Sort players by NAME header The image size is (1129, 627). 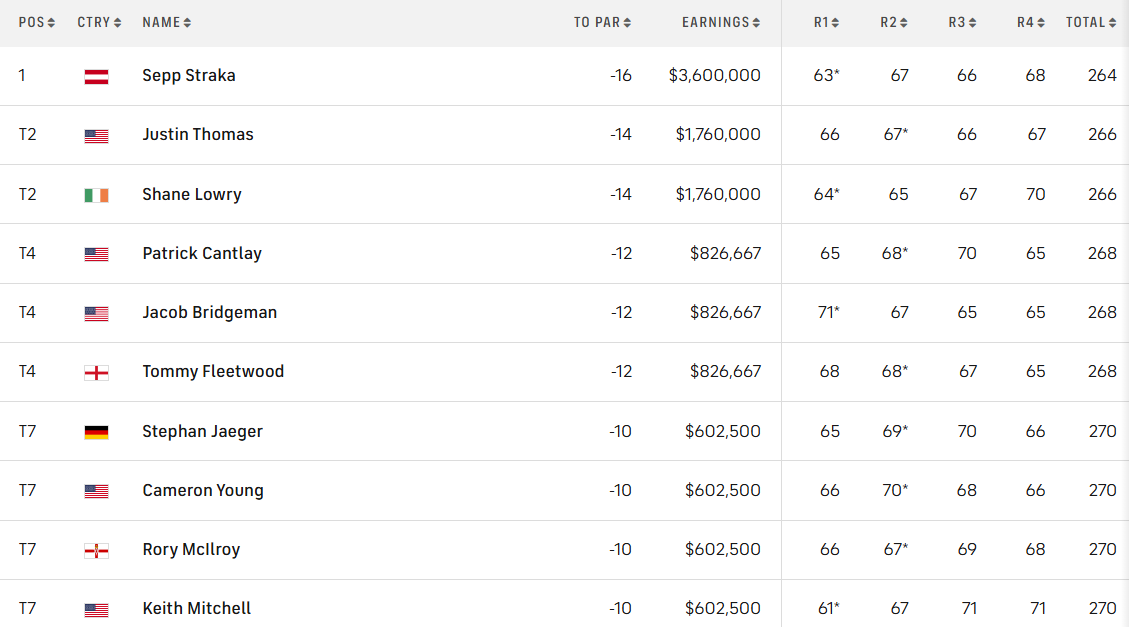166,22
